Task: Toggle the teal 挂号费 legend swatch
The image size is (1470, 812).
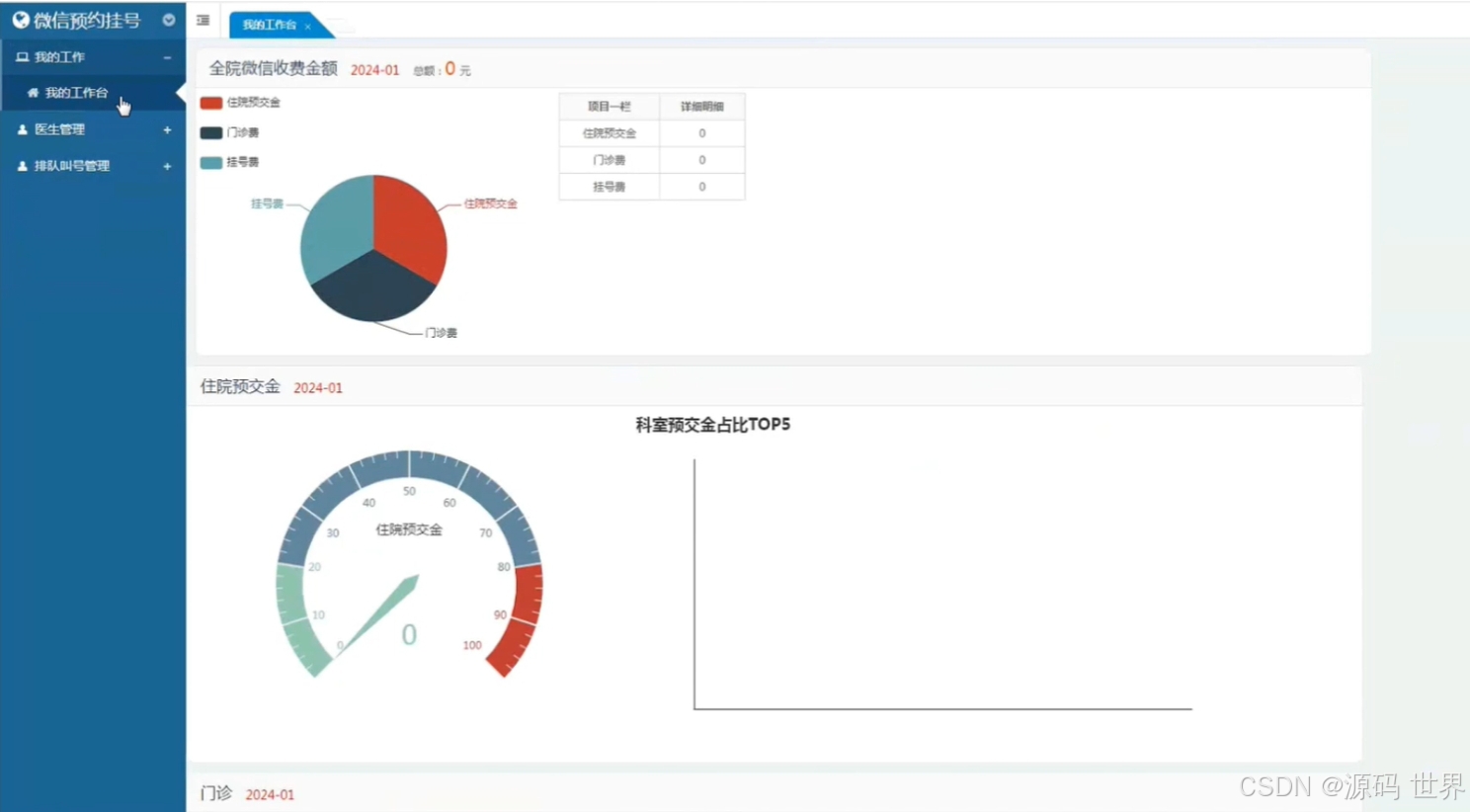Action: pyautogui.click(x=210, y=162)
